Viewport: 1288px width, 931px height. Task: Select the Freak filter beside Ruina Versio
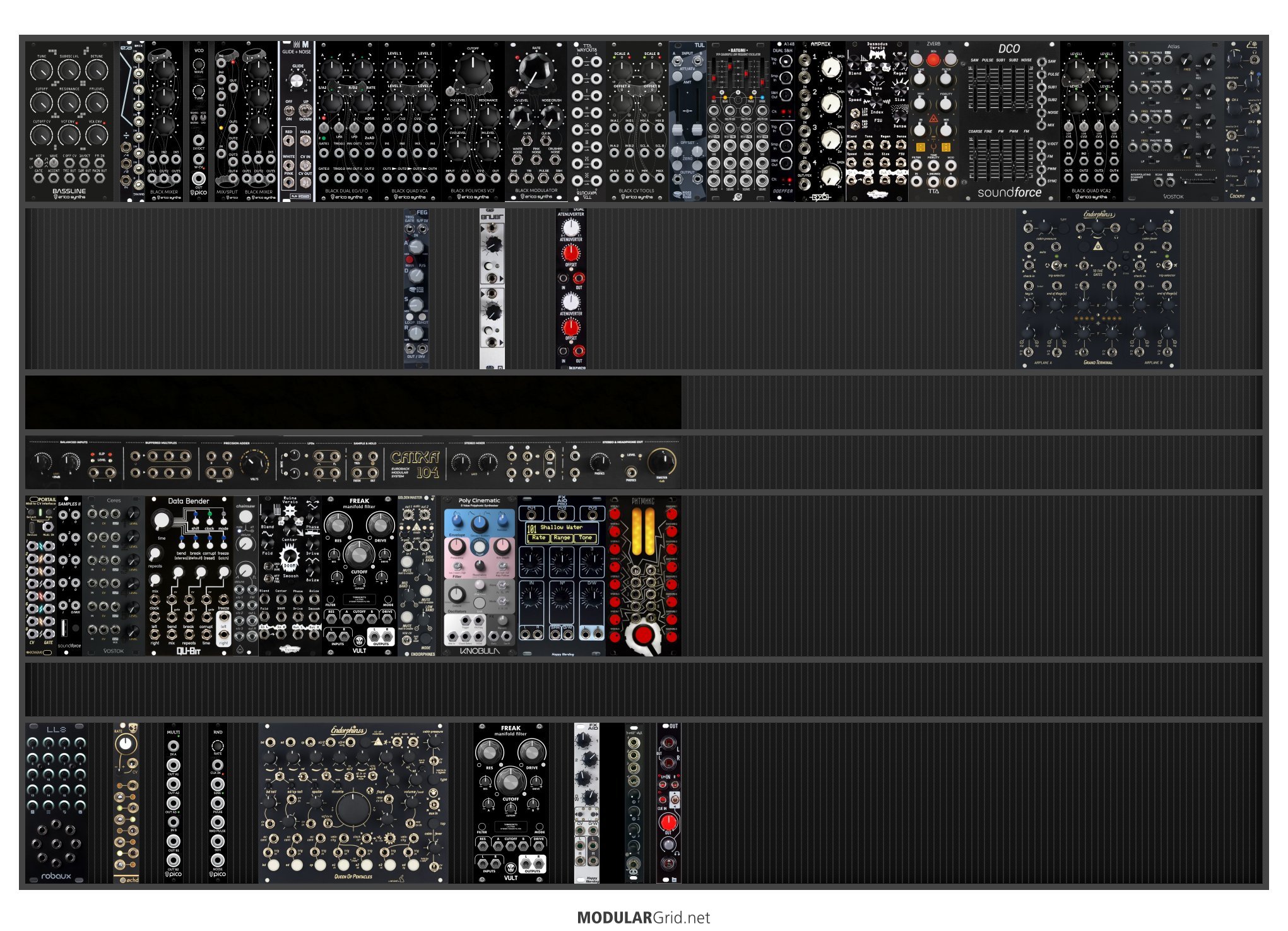click(360, 576)
